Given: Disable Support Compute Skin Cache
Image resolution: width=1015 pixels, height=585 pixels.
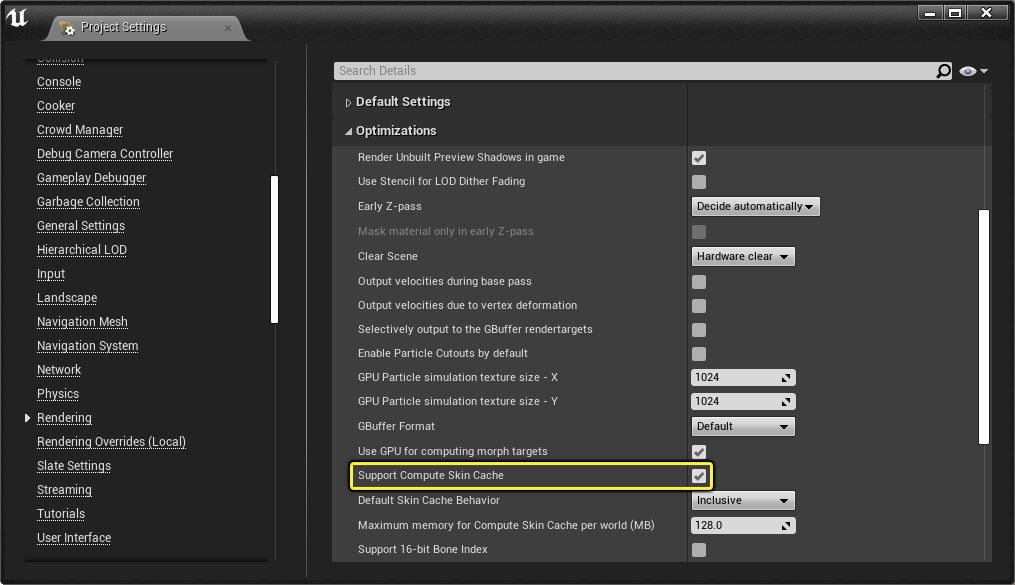Looking at the screenshot, I should coord(698,476).
